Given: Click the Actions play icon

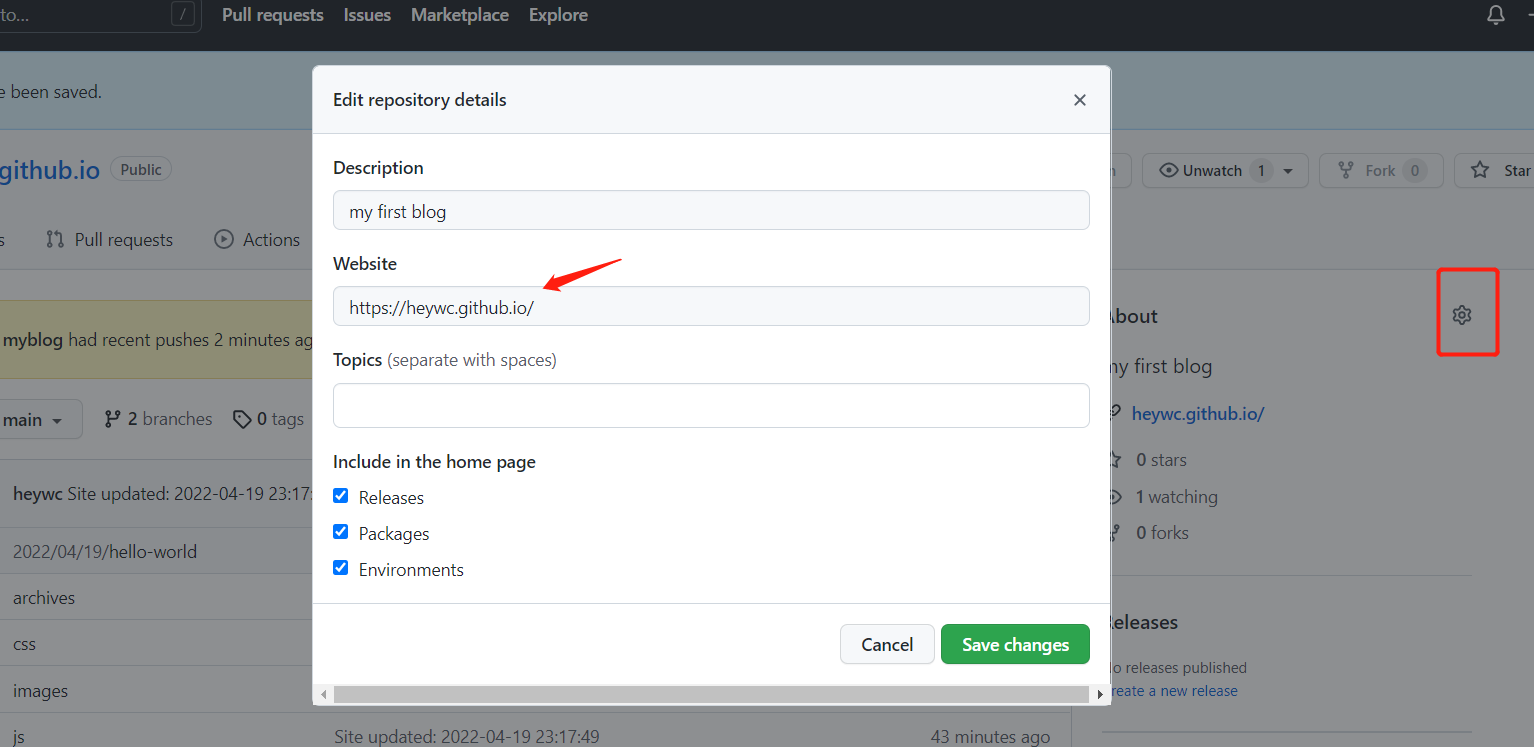Looking at the screenshot, I should [224, 240].
